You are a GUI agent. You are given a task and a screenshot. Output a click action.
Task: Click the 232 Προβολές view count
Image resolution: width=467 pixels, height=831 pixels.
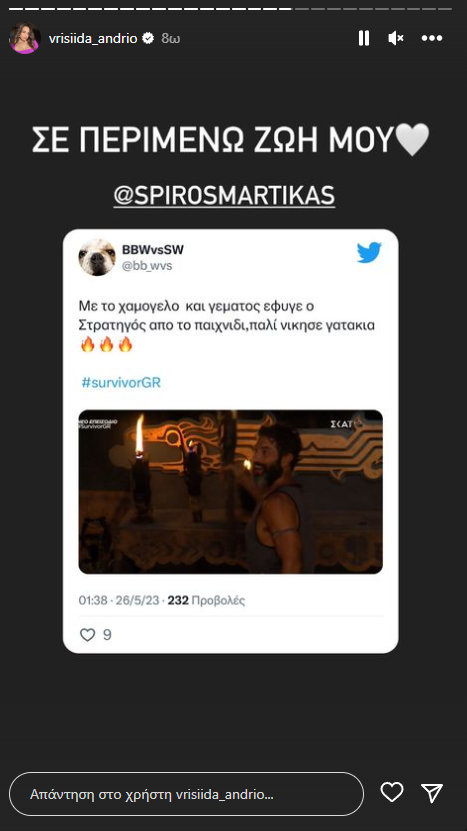(206, 600)
